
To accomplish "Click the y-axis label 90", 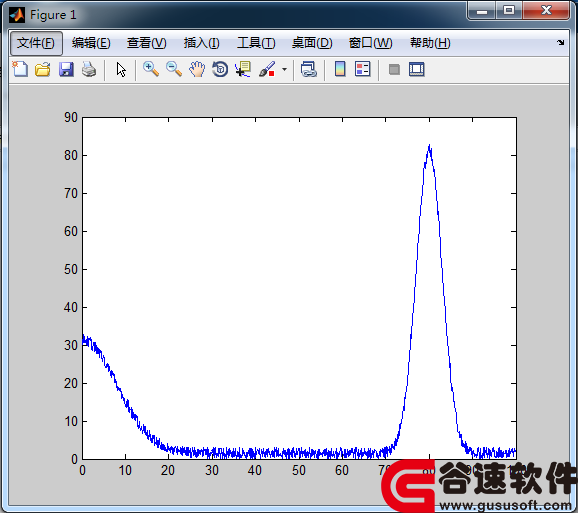I will pos(71,118).
